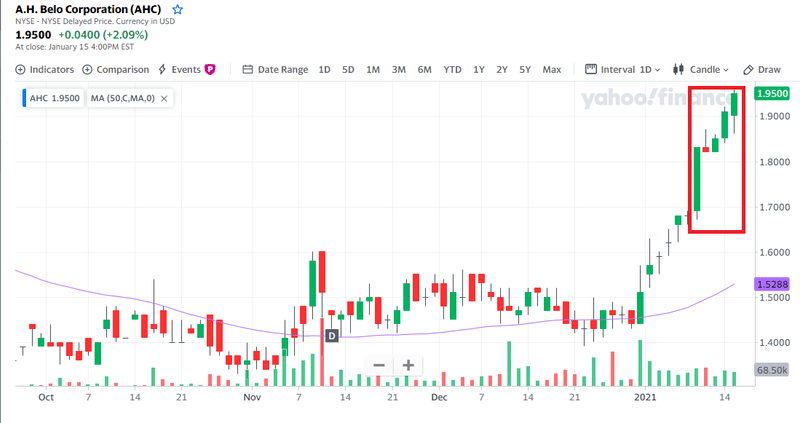Click the MA (50,C,MA,0) legend label

point(122,98)
